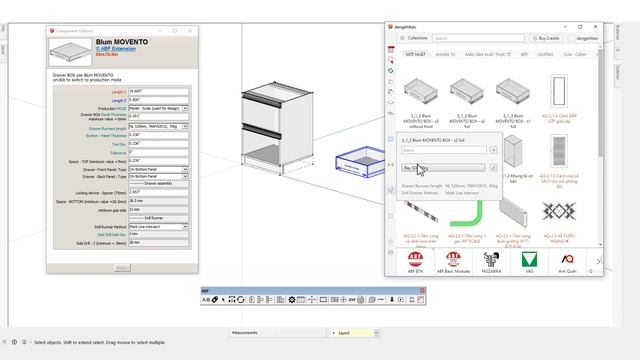
Task: Click the Apply button in Component Options
Action: coord(122,268)
